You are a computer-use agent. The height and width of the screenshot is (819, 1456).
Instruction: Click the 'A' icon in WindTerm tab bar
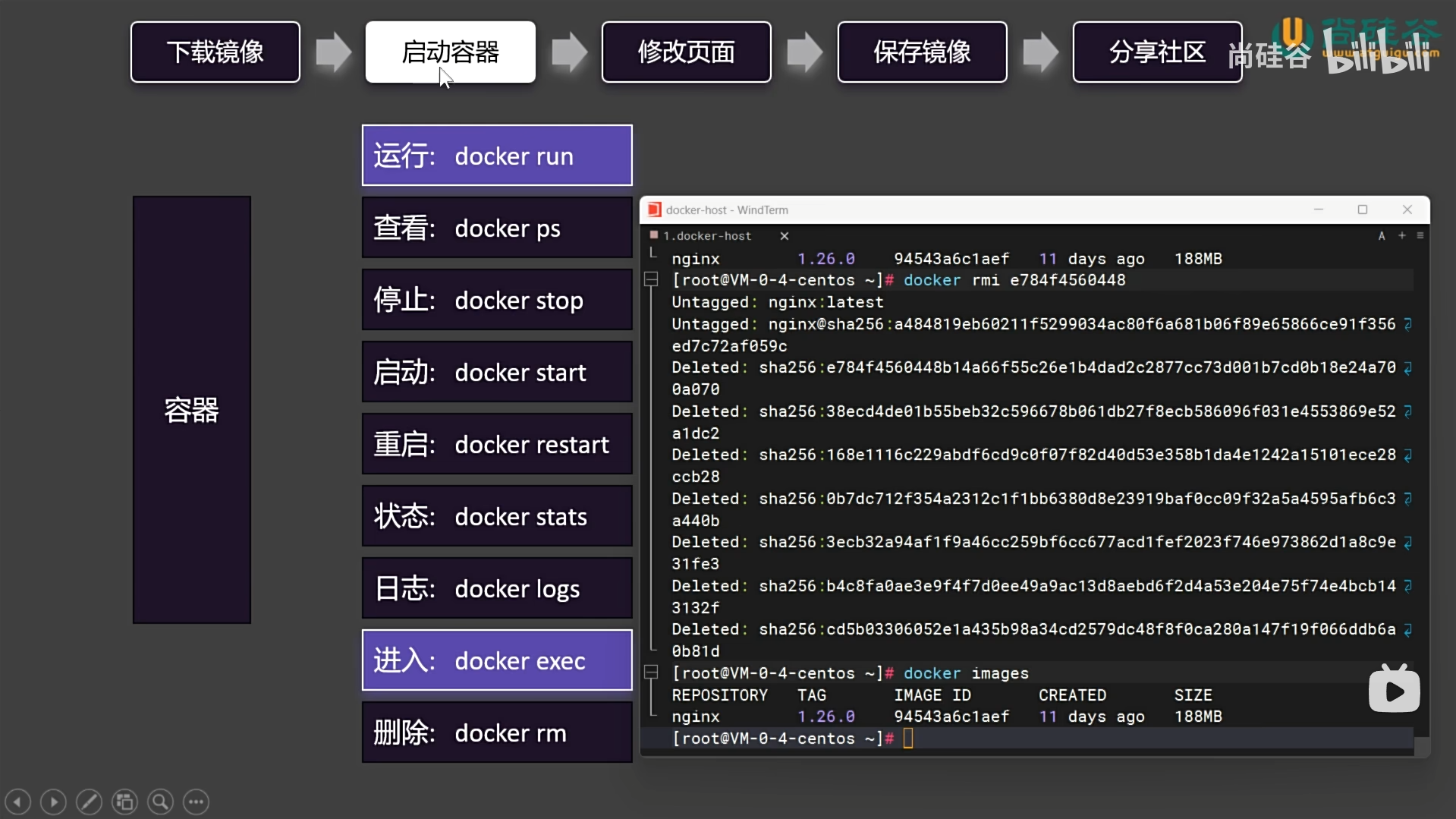tap(1382, 236)
